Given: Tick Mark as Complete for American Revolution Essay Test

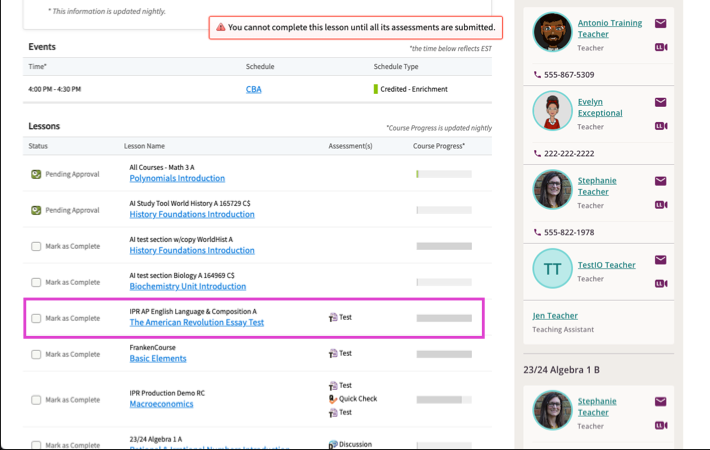Looking at the screenshot, I should click(36, 318).
